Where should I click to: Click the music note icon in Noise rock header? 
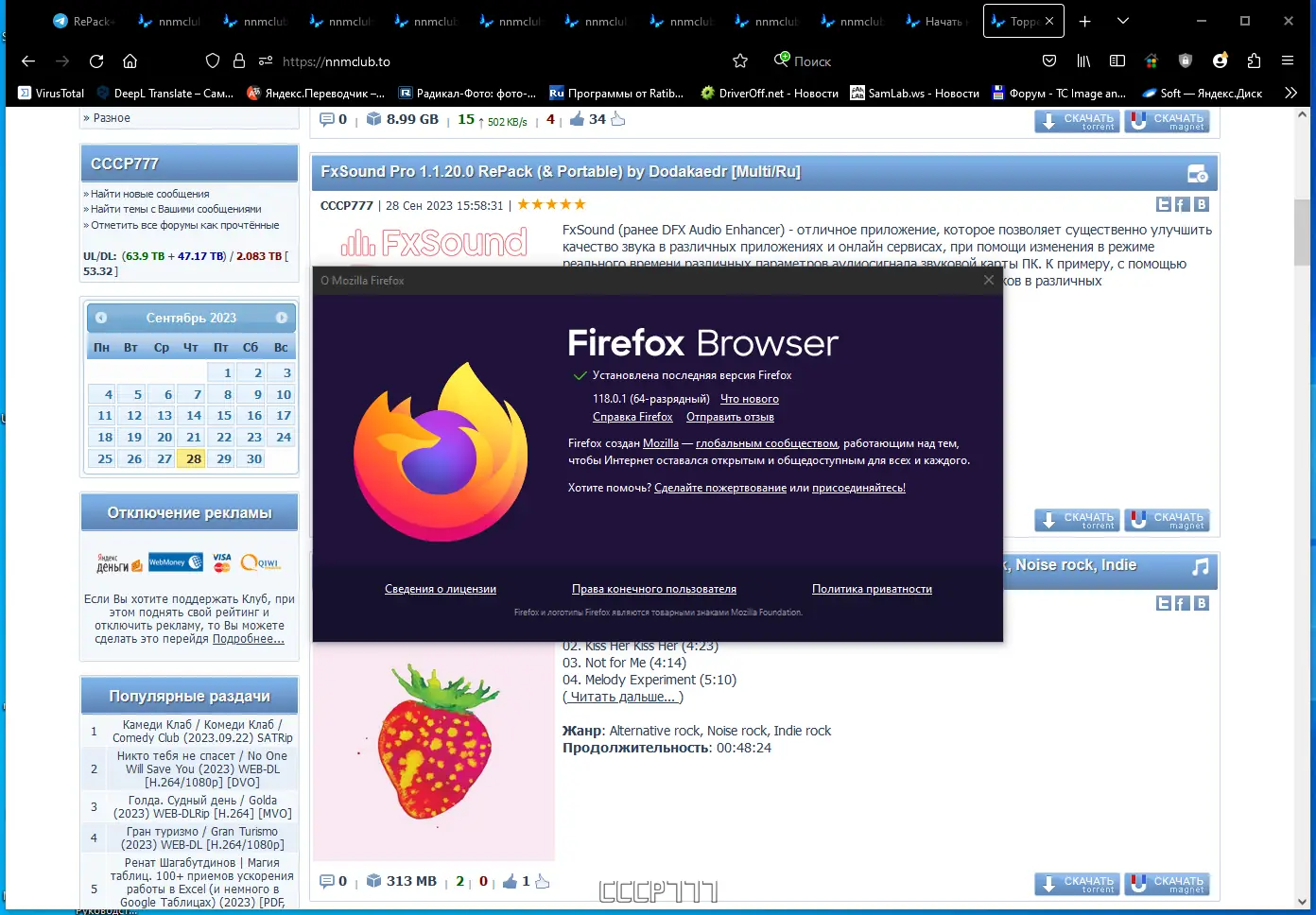[x=1200, y=567]
